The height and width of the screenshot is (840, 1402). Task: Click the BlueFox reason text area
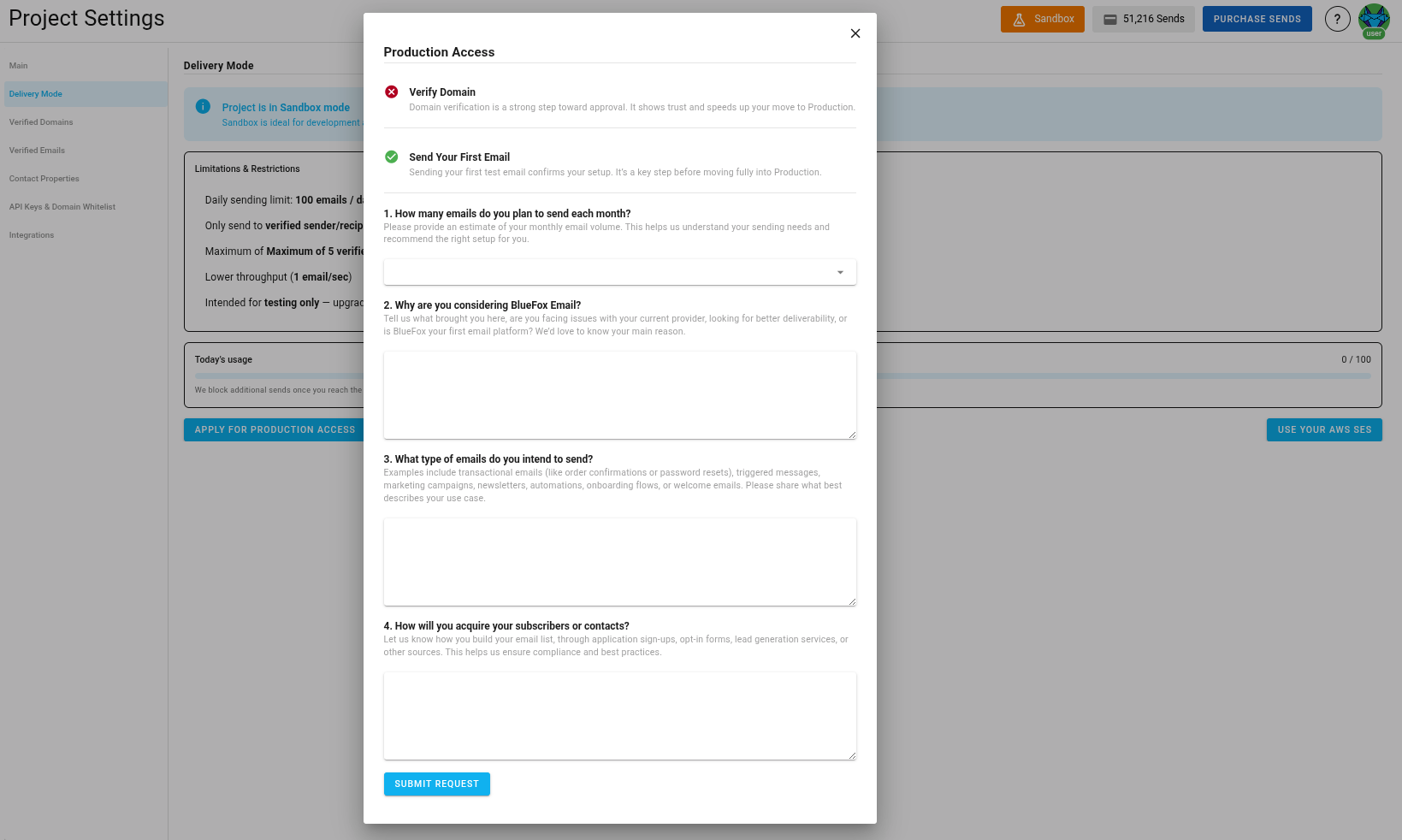(x=619, y=394)
